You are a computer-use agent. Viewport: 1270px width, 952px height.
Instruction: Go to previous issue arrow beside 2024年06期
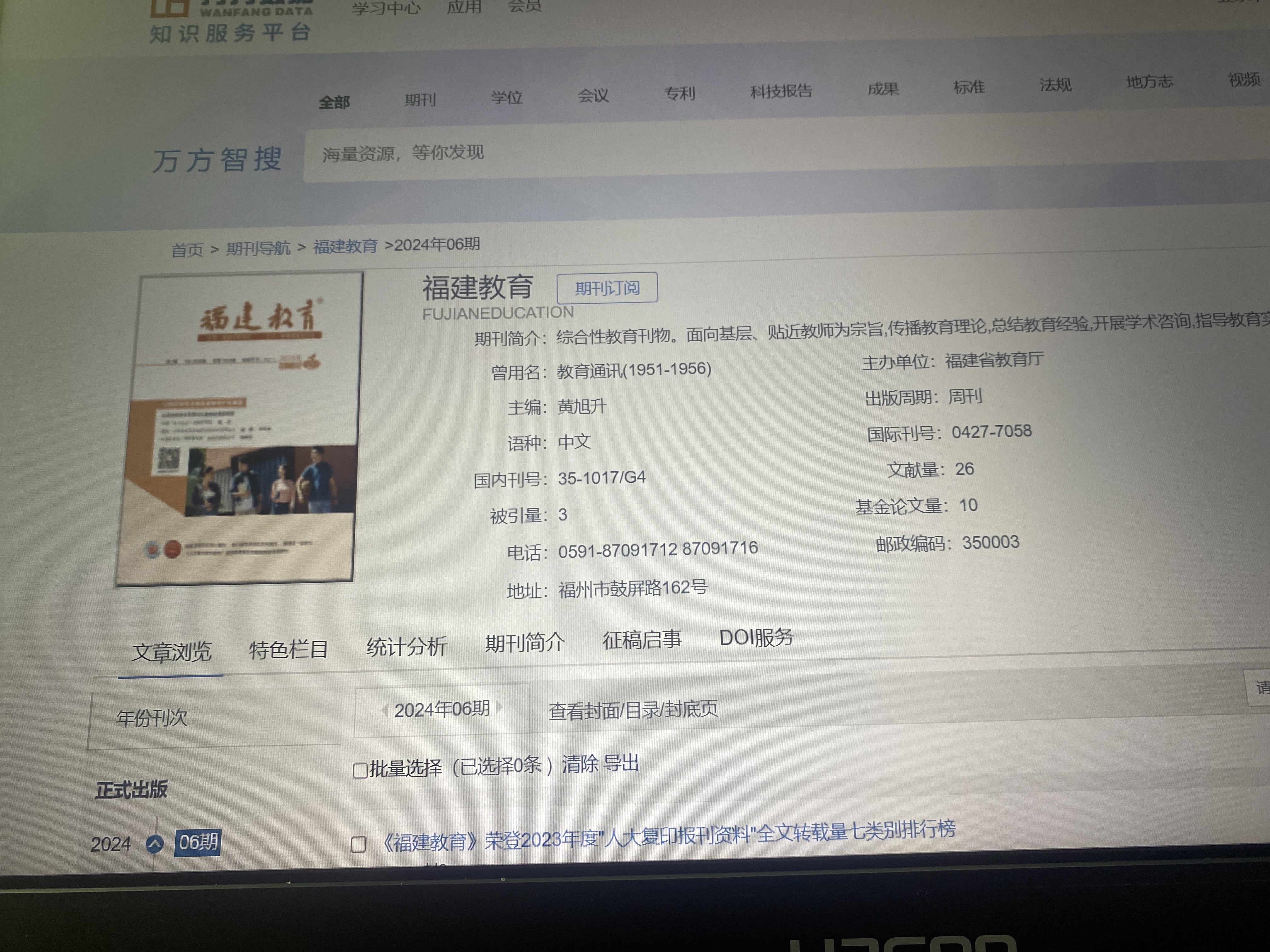click(385, 710)
